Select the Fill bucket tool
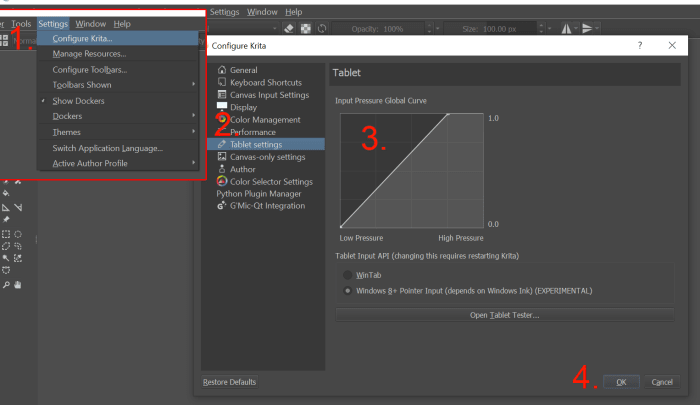 6,193
